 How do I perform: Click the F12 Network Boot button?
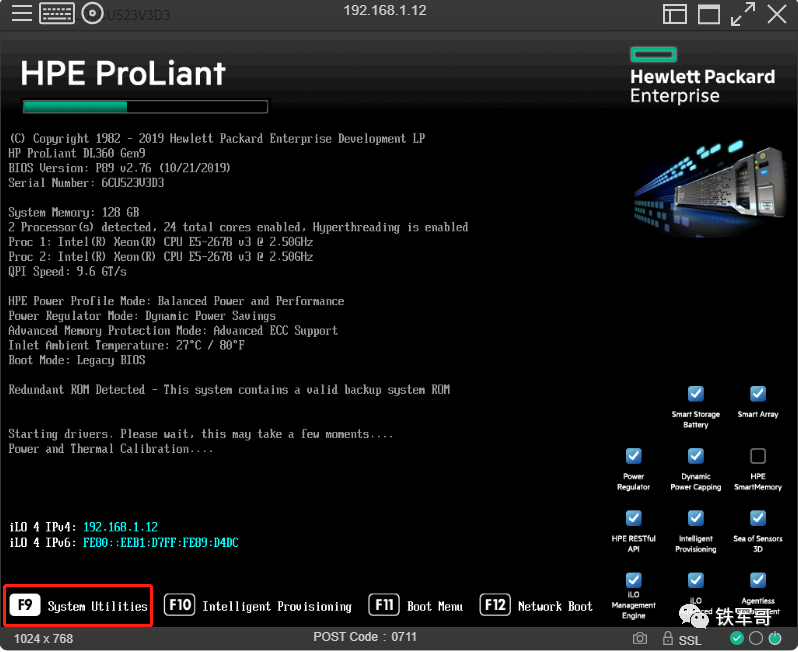click(x=536, y=605)
